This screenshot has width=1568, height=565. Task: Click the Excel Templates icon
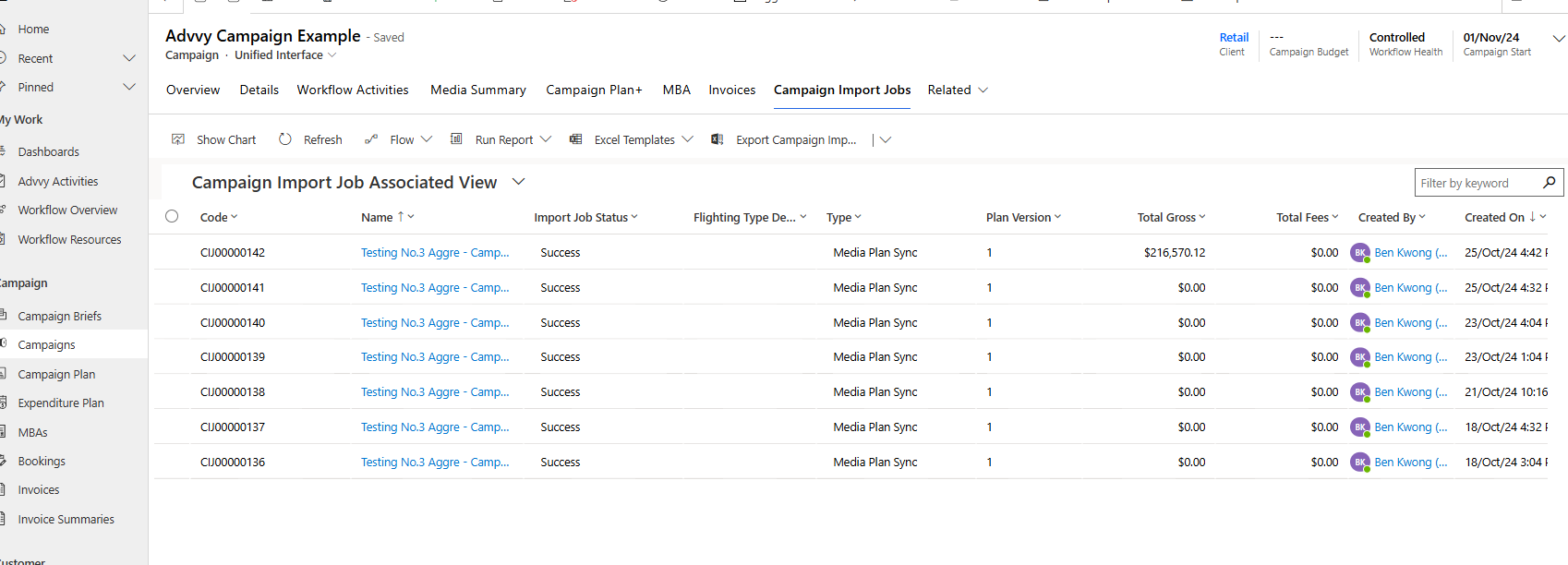pos(575,139)
